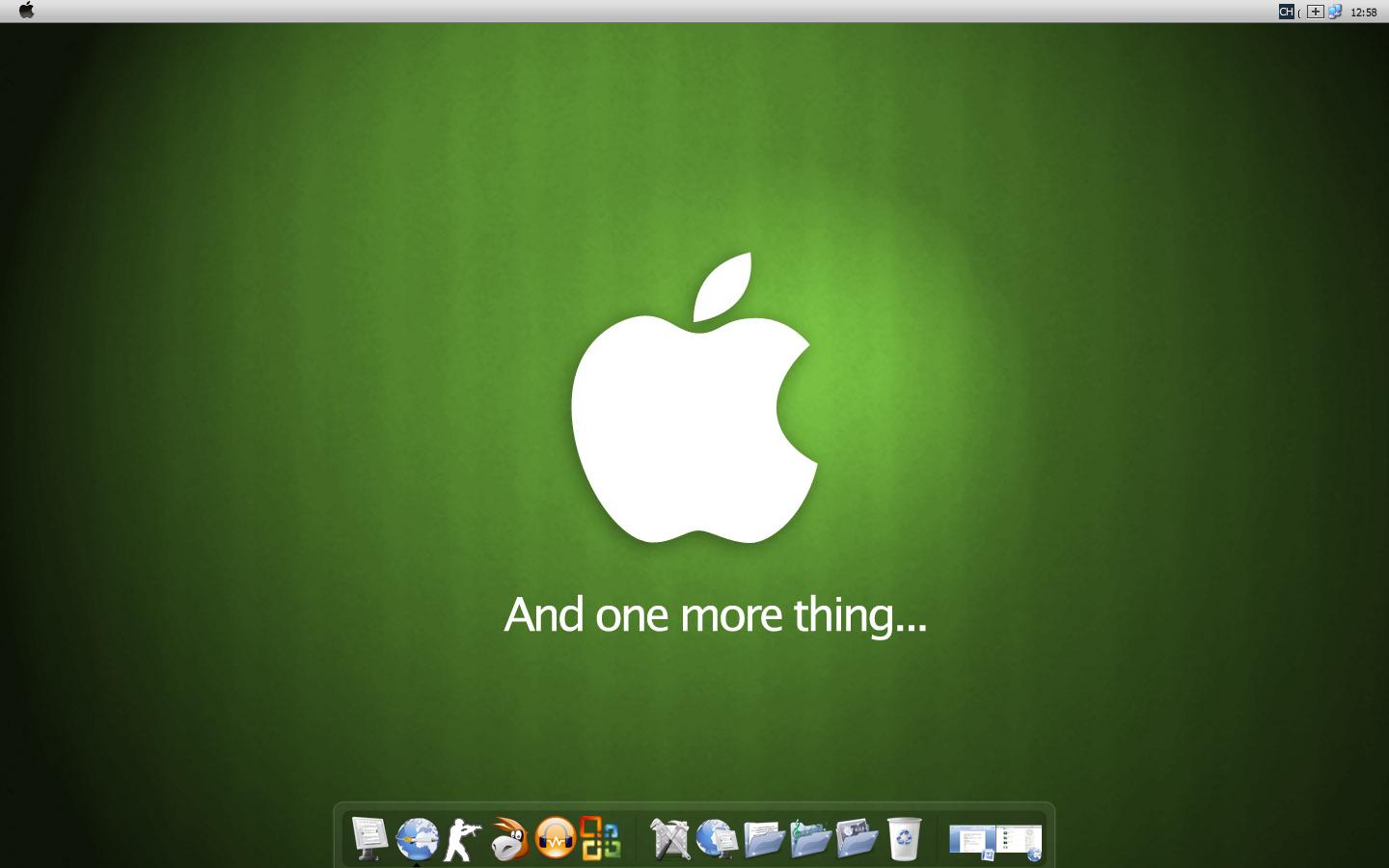Click the CH language indicator in the tray
Viewport: 1389px width, 868px height.
point(1286,12)
